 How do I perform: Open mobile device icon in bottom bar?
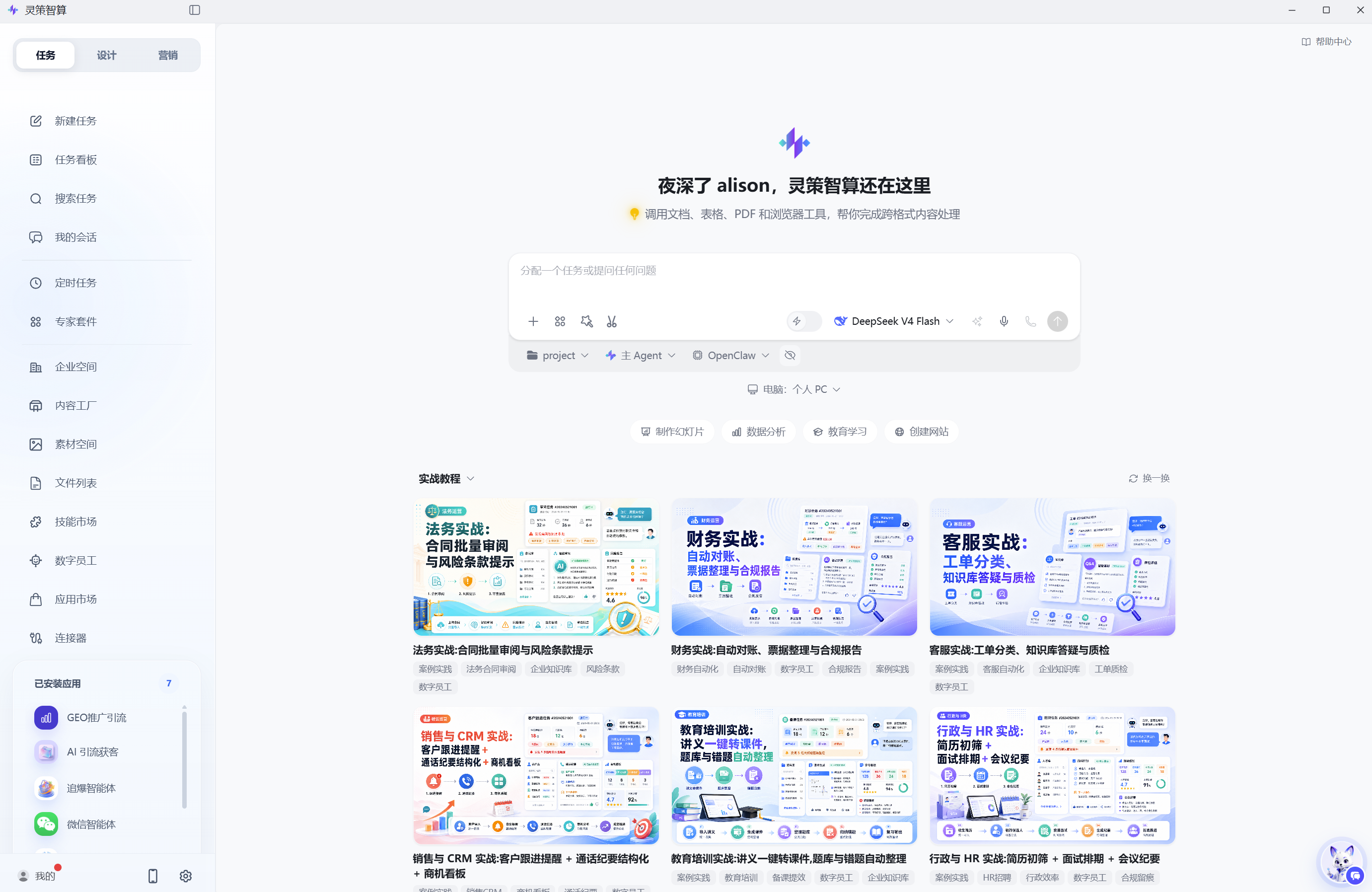point(153,876)
